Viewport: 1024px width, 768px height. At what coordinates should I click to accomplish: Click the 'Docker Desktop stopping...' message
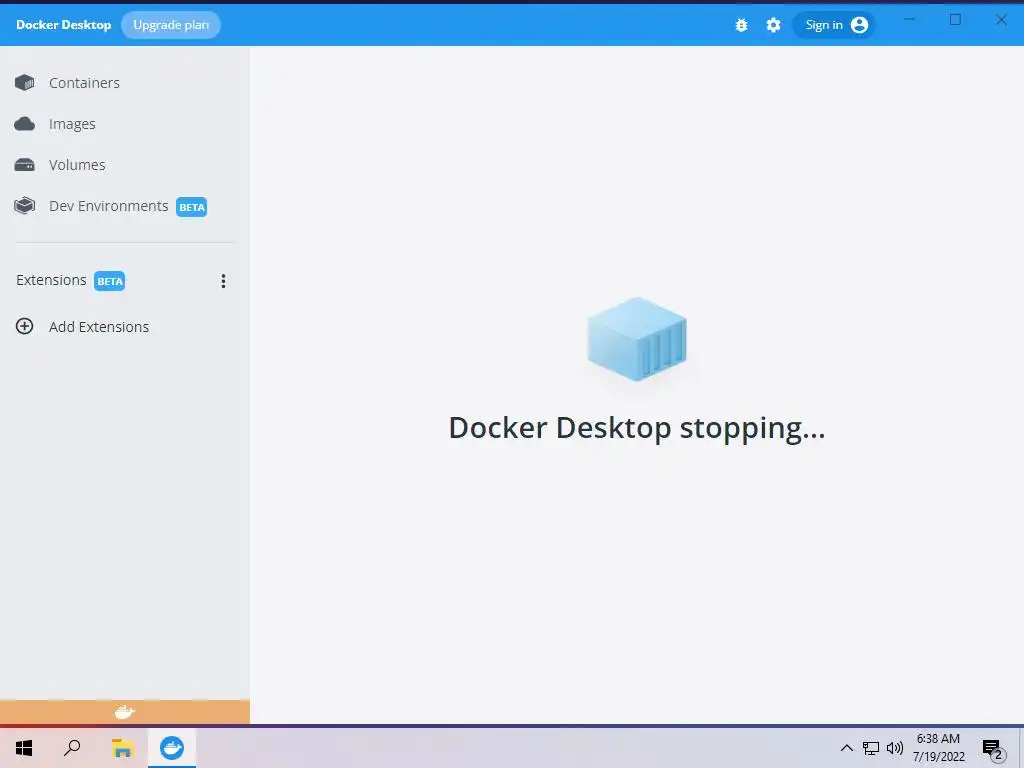(x=637, y=429)
